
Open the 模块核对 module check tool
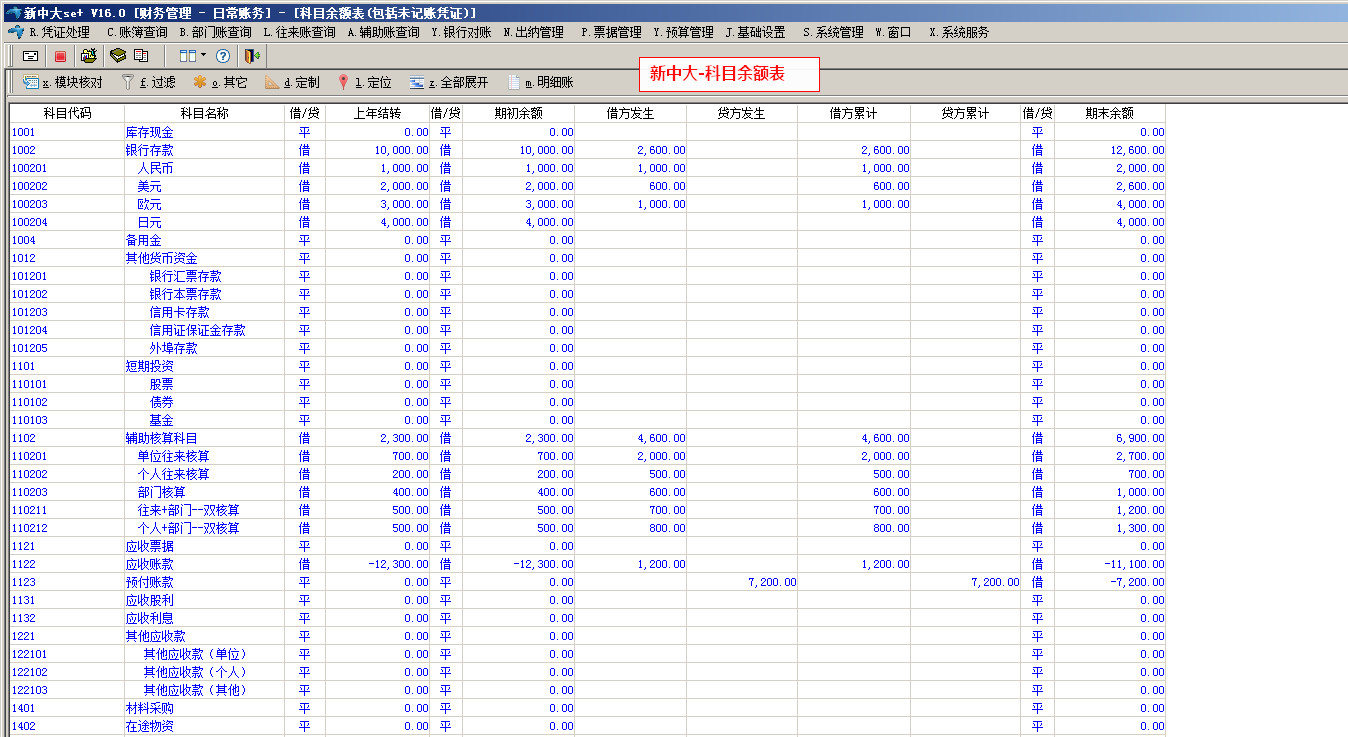click(x=63, y=83)
